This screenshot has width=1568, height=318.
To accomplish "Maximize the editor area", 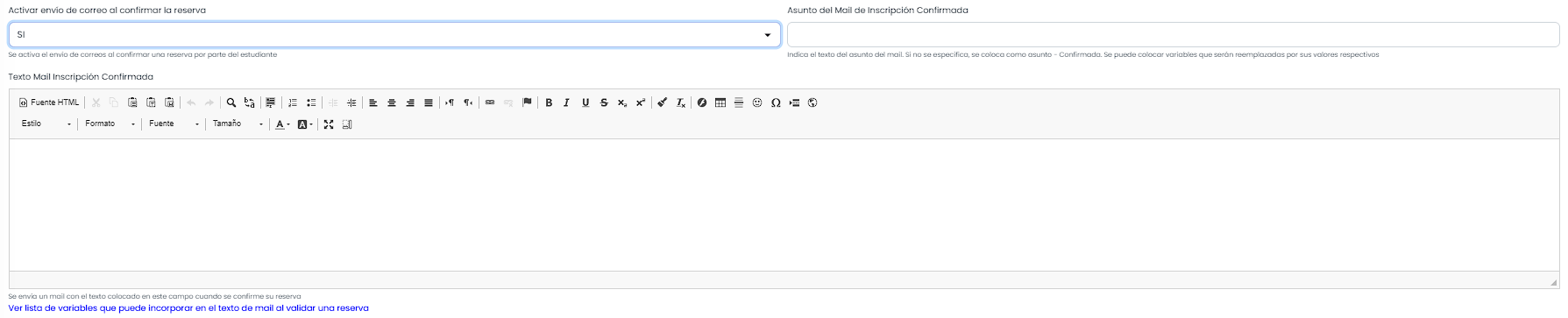I will [329, 124].
